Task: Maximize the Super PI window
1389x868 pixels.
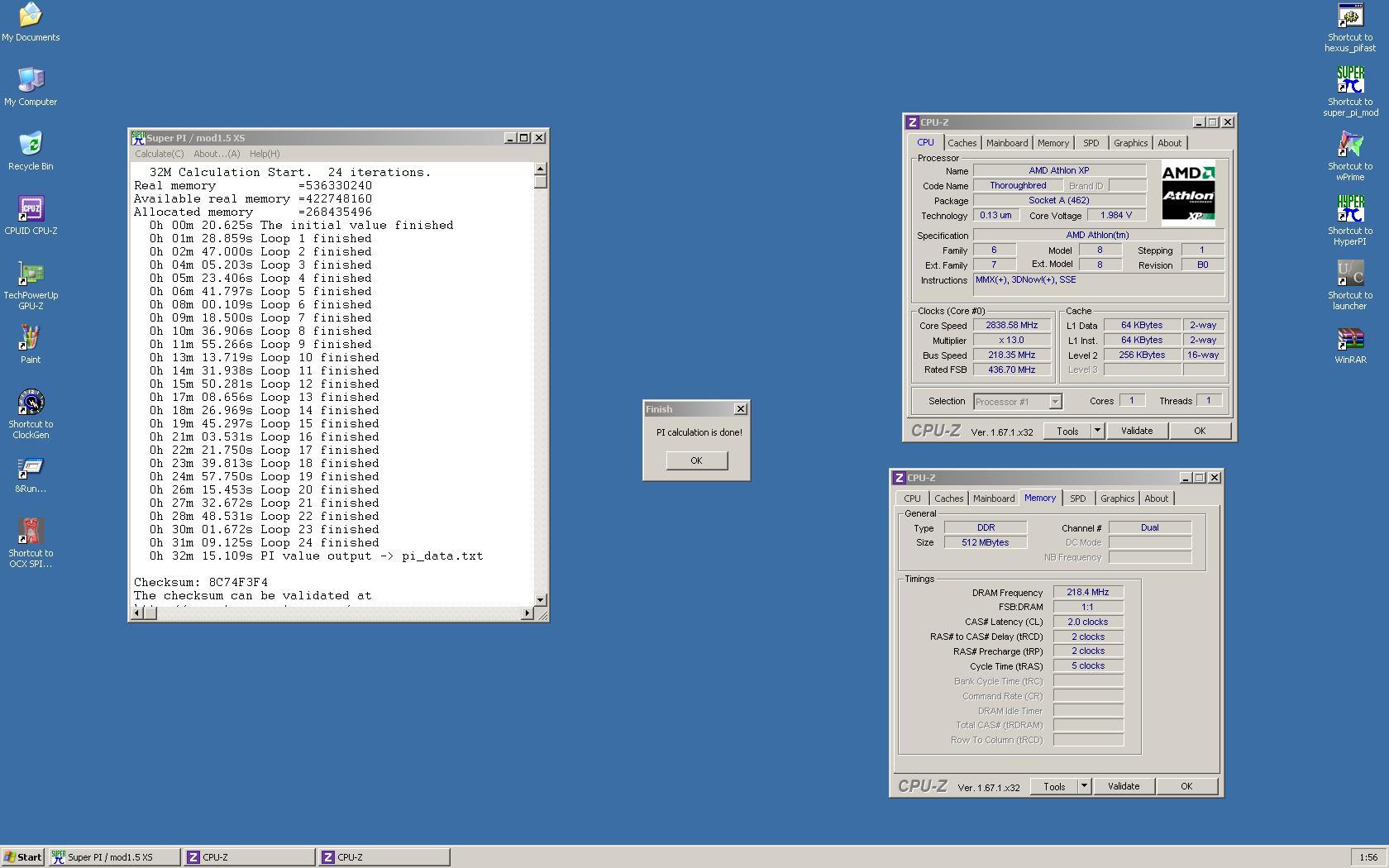Action: 524,138
